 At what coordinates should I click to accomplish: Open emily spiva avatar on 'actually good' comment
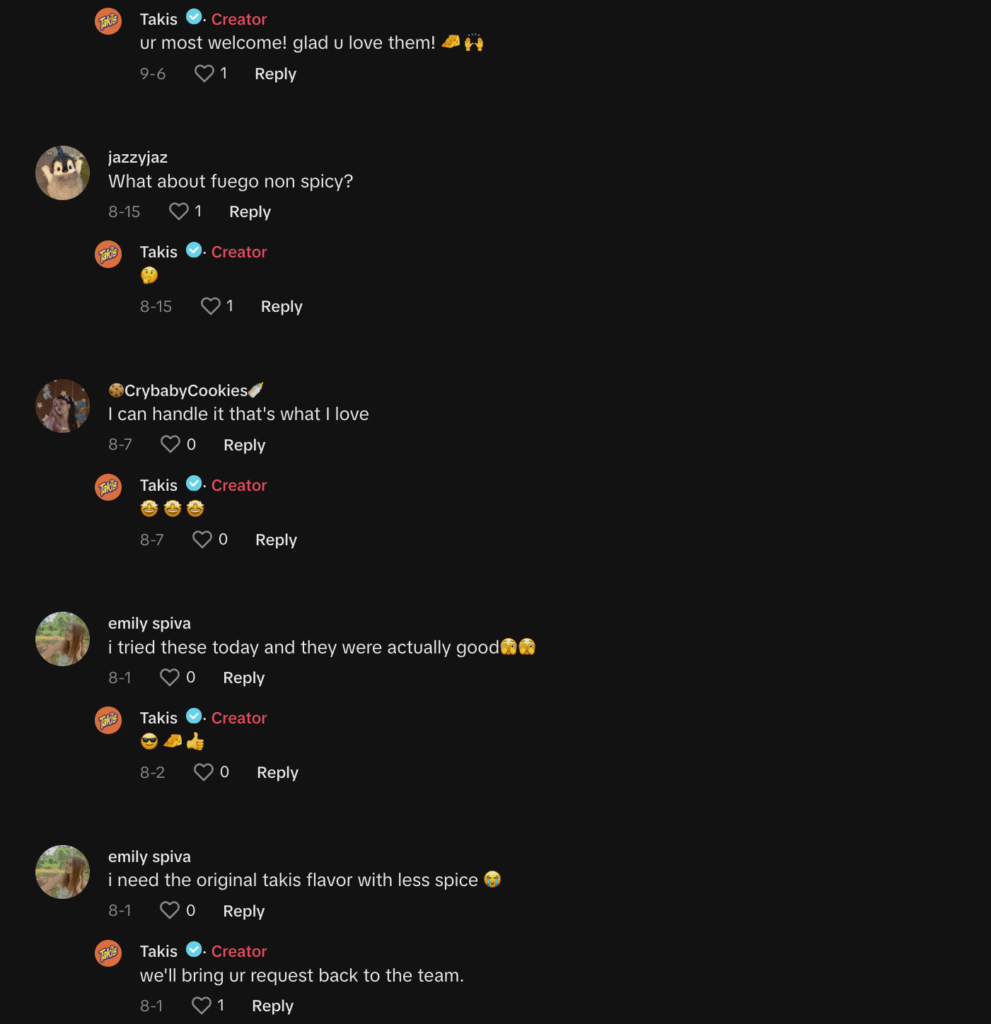pos(62,639)
